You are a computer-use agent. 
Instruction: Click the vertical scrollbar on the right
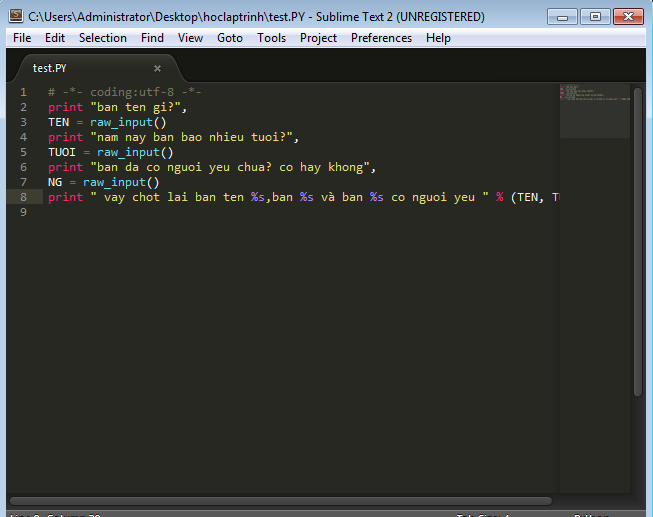pos(638,240)
